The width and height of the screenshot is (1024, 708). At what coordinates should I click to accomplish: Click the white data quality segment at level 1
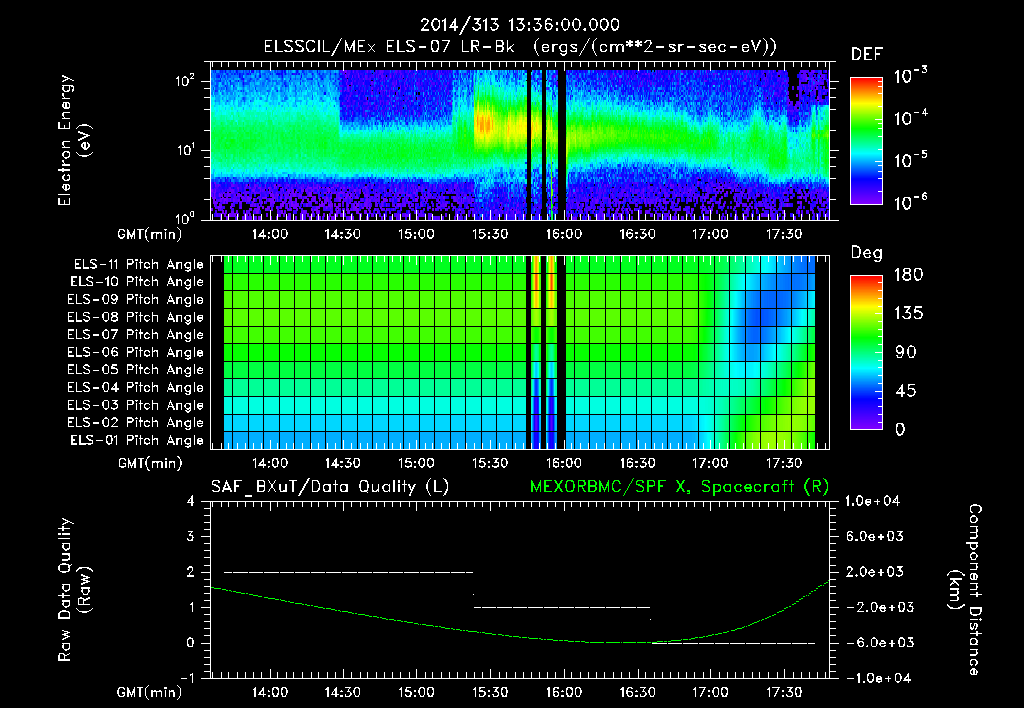click(x=562, y=607)
